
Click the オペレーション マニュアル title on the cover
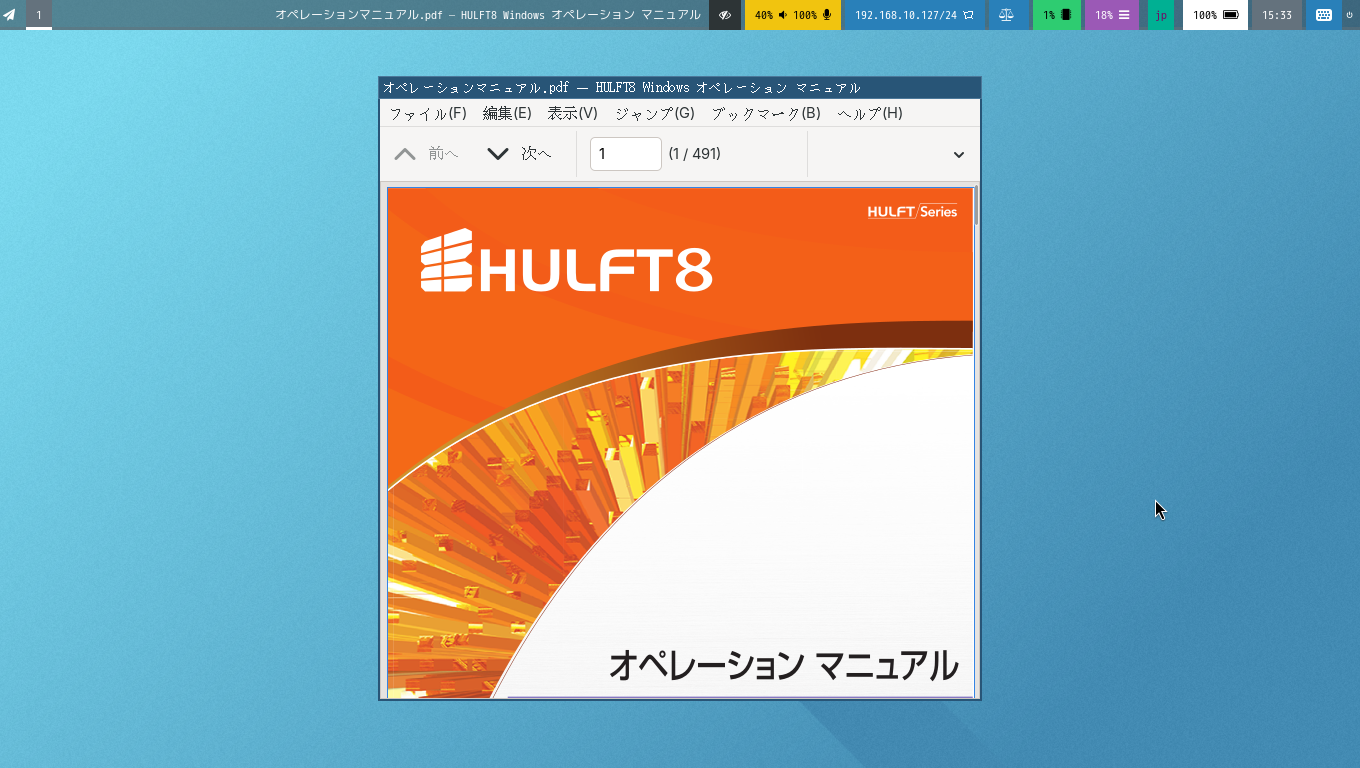783,664
